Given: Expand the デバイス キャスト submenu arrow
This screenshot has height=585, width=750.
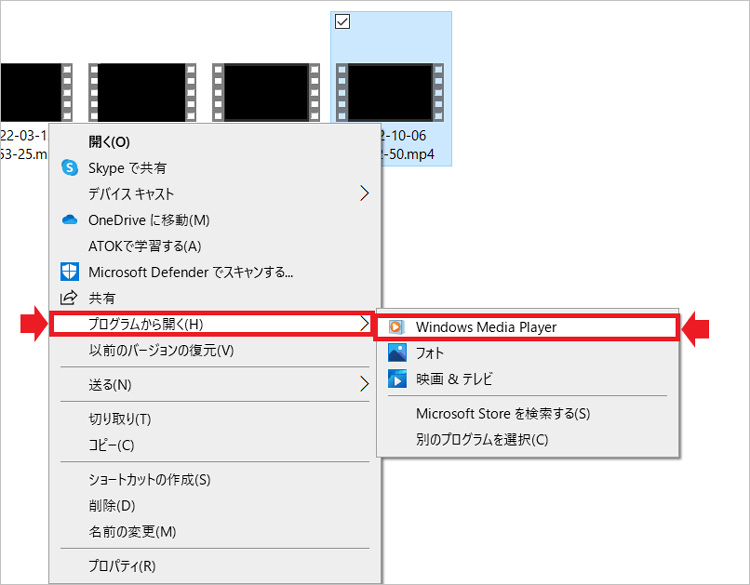Looking at the screenshot, I should pos(364,194).
